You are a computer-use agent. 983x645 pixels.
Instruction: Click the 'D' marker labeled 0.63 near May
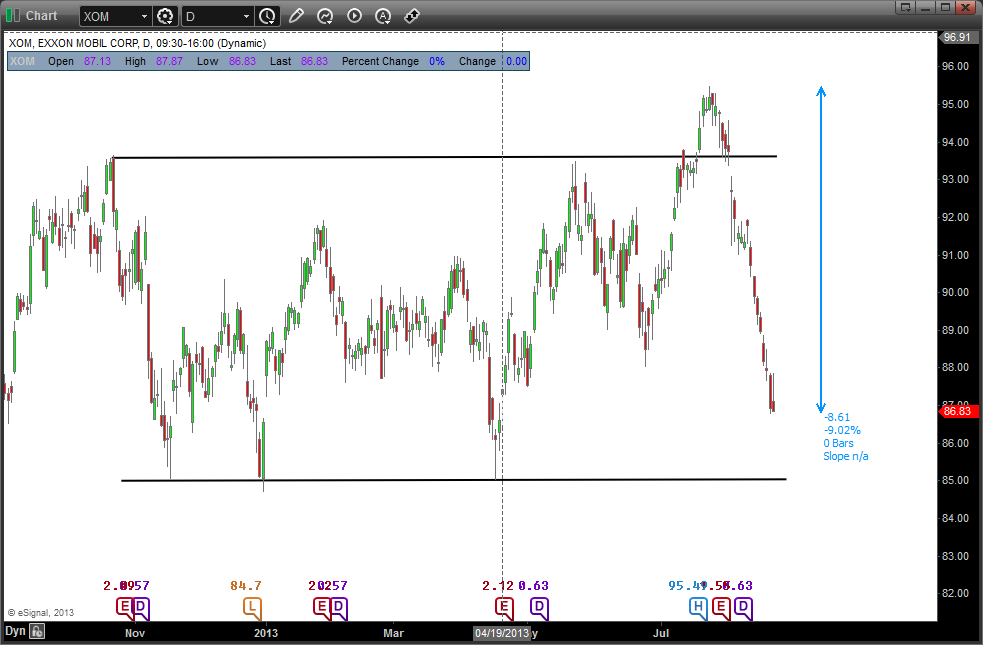pos(539,607)
